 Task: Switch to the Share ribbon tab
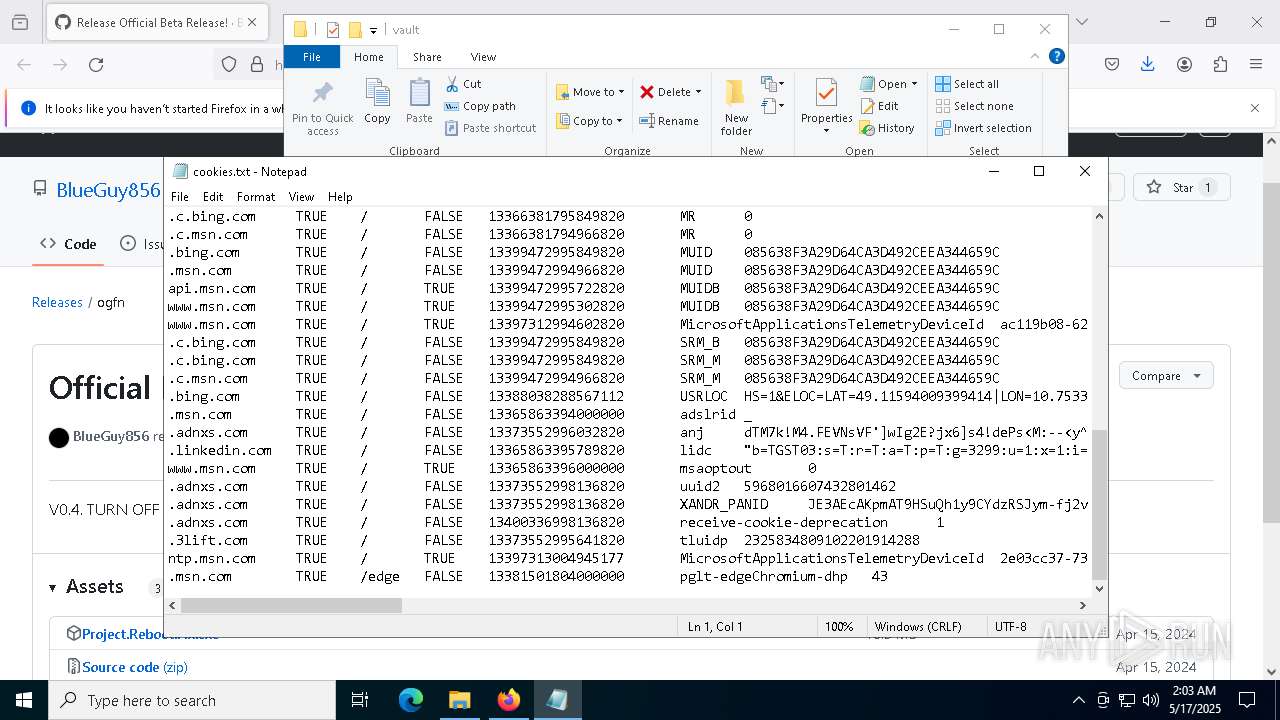[427, 57]
